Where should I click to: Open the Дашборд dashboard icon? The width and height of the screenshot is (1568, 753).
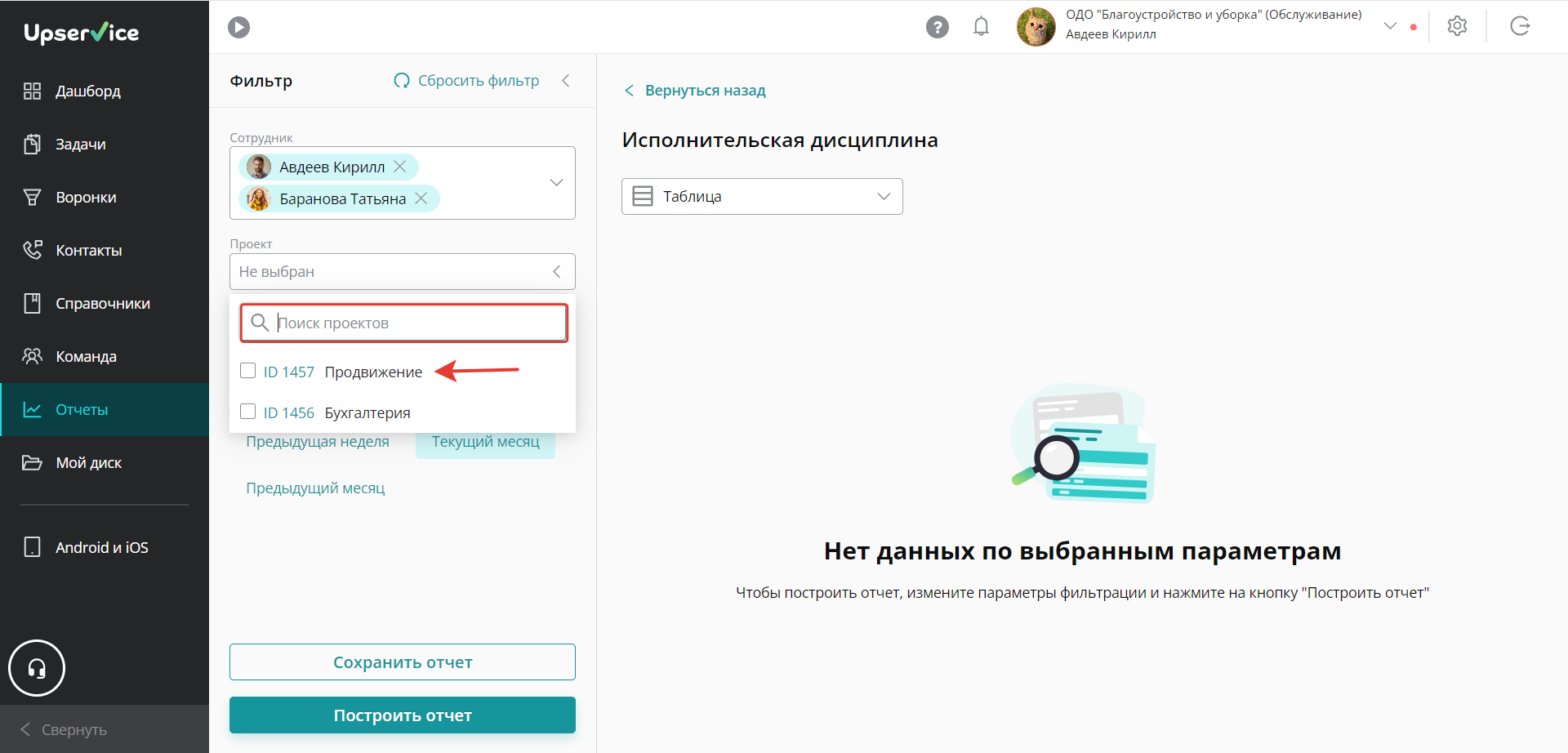tap(32, 91)
